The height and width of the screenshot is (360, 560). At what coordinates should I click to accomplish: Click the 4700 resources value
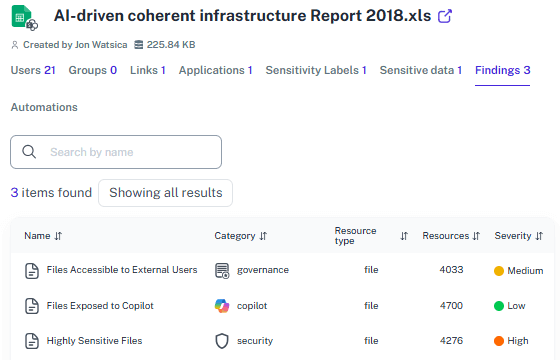coord(451,306)
